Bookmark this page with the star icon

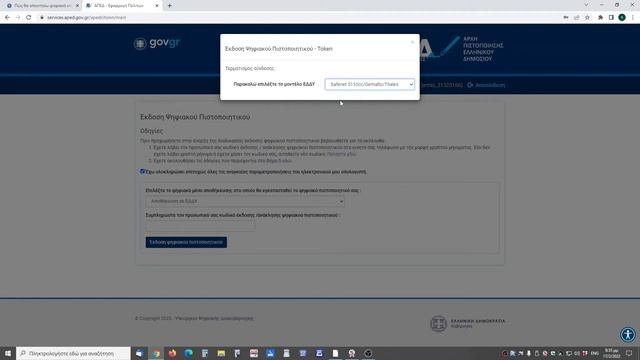tap(587, 18)
